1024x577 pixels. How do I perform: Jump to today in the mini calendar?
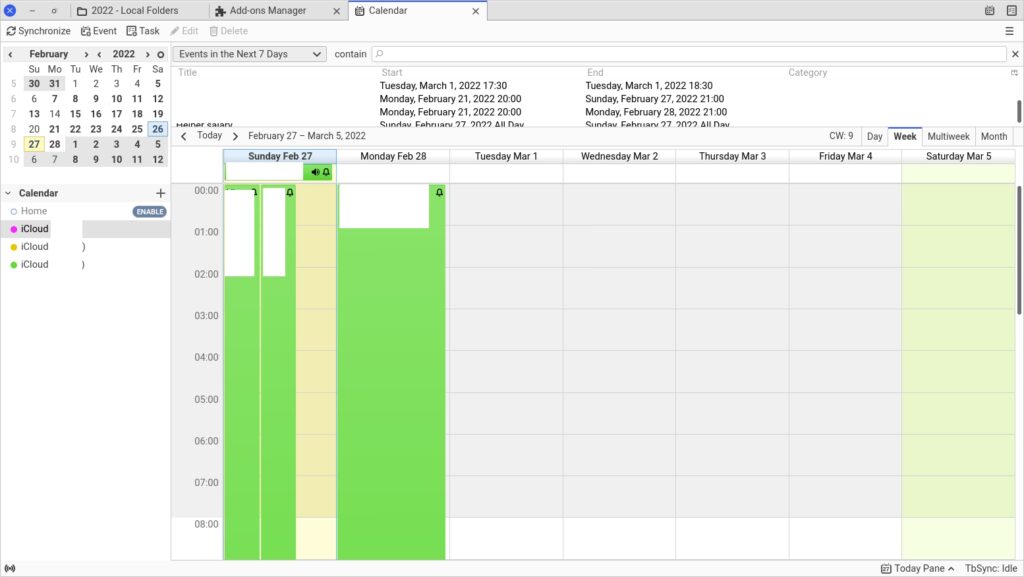coord(161,54)
